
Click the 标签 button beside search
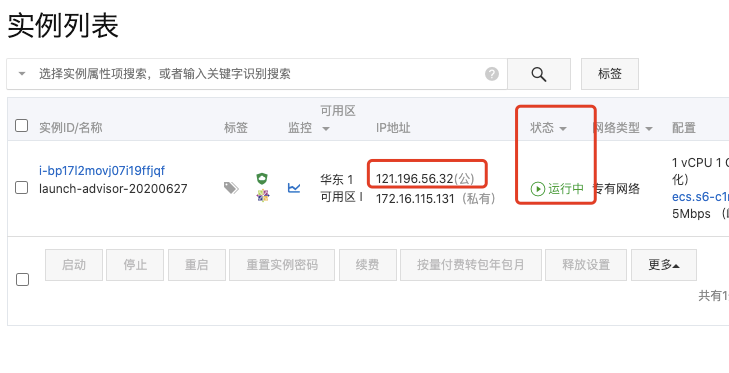(x=610, y=74)
